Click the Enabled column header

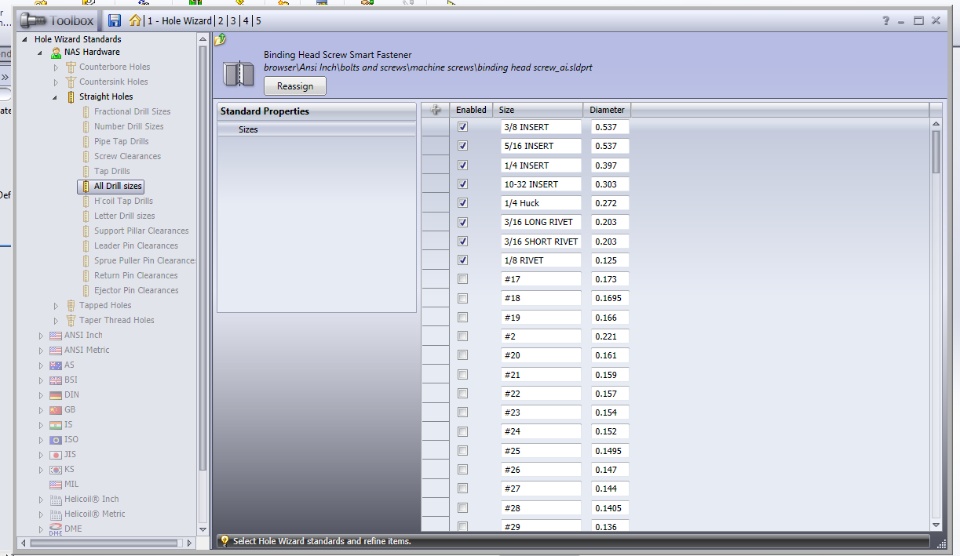(x=471, y=110)
